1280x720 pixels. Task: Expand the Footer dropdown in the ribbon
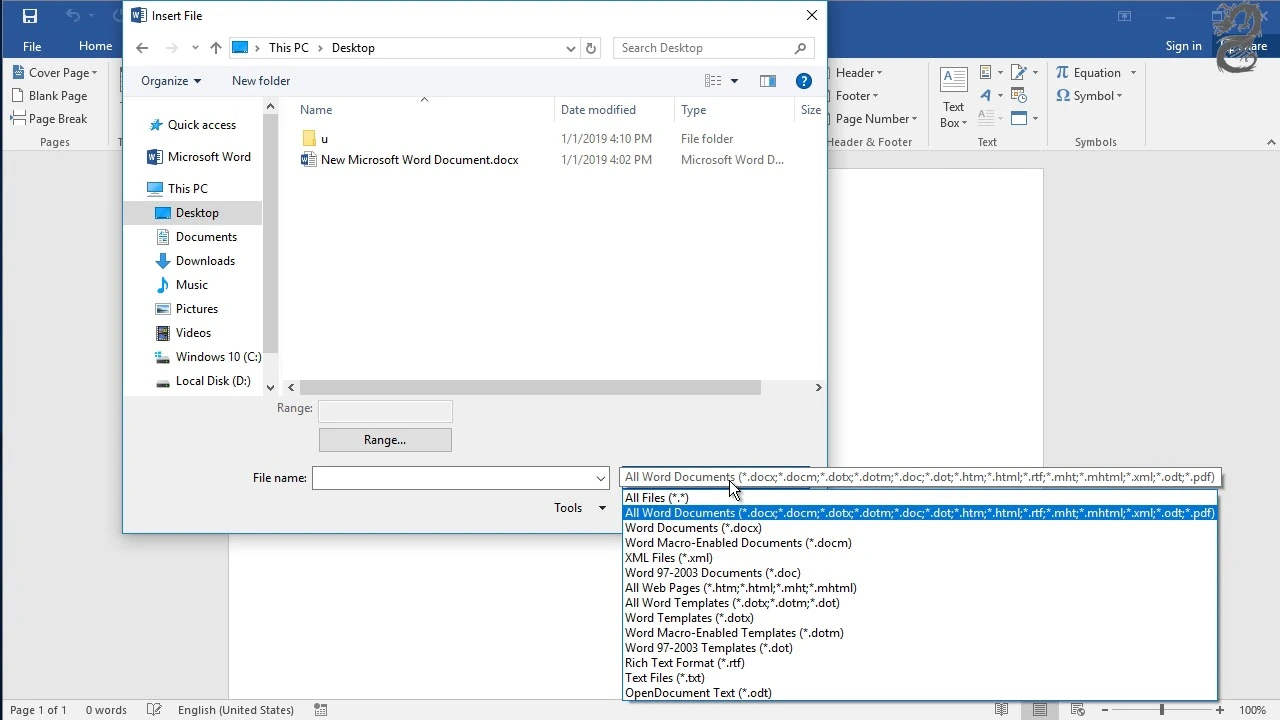point(857,96)
